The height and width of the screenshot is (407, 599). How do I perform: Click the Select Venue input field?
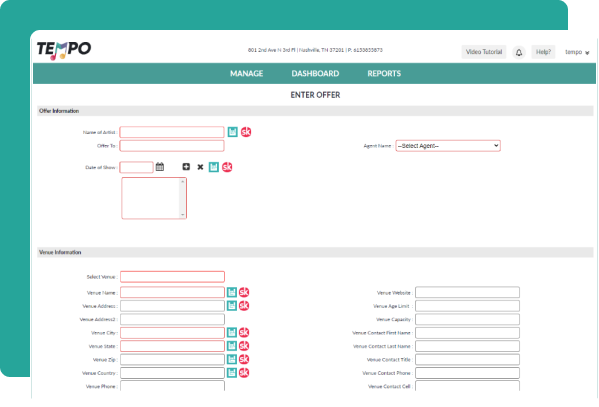tap(172, 277)
